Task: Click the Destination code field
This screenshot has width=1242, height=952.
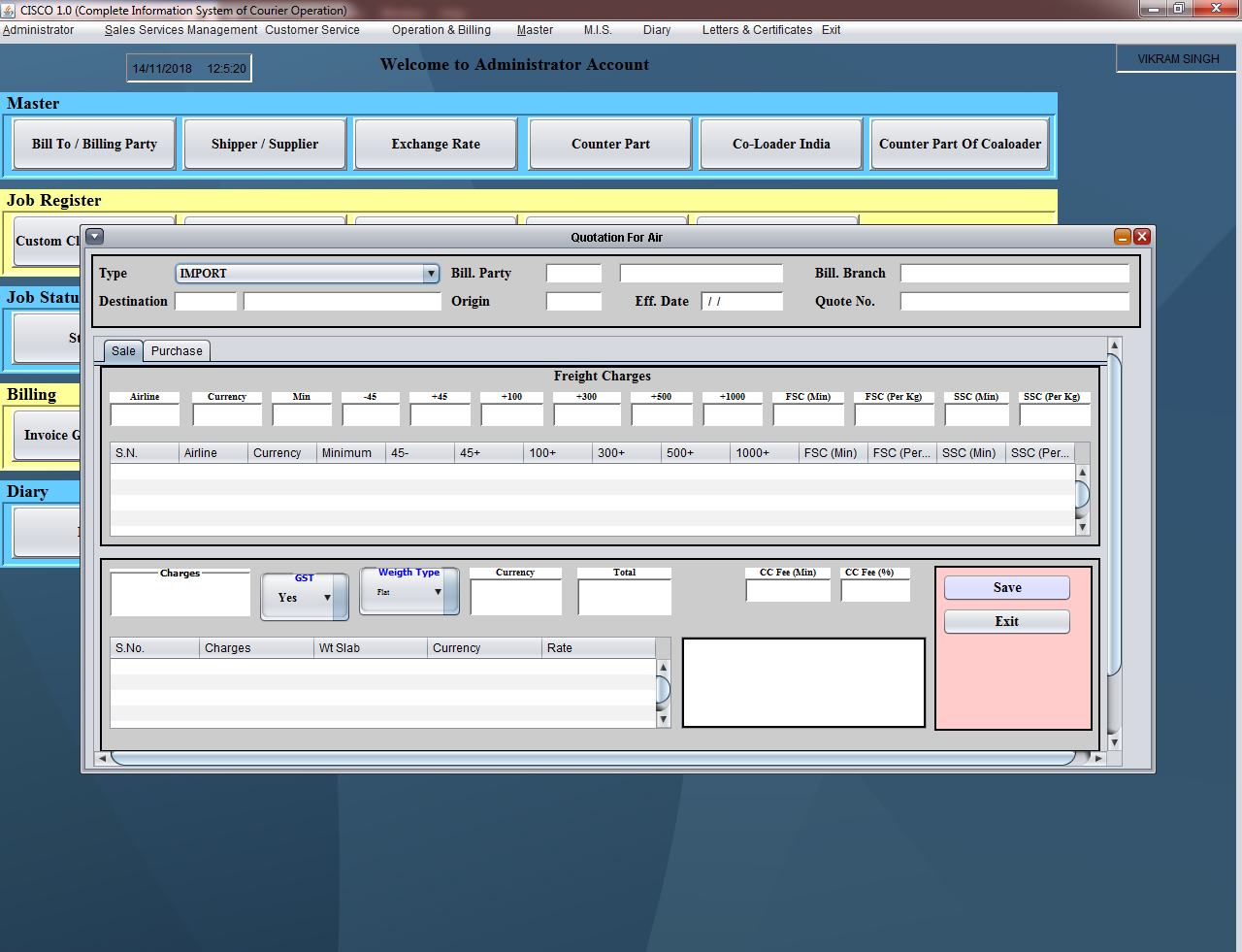Action: tap(206, 301)
